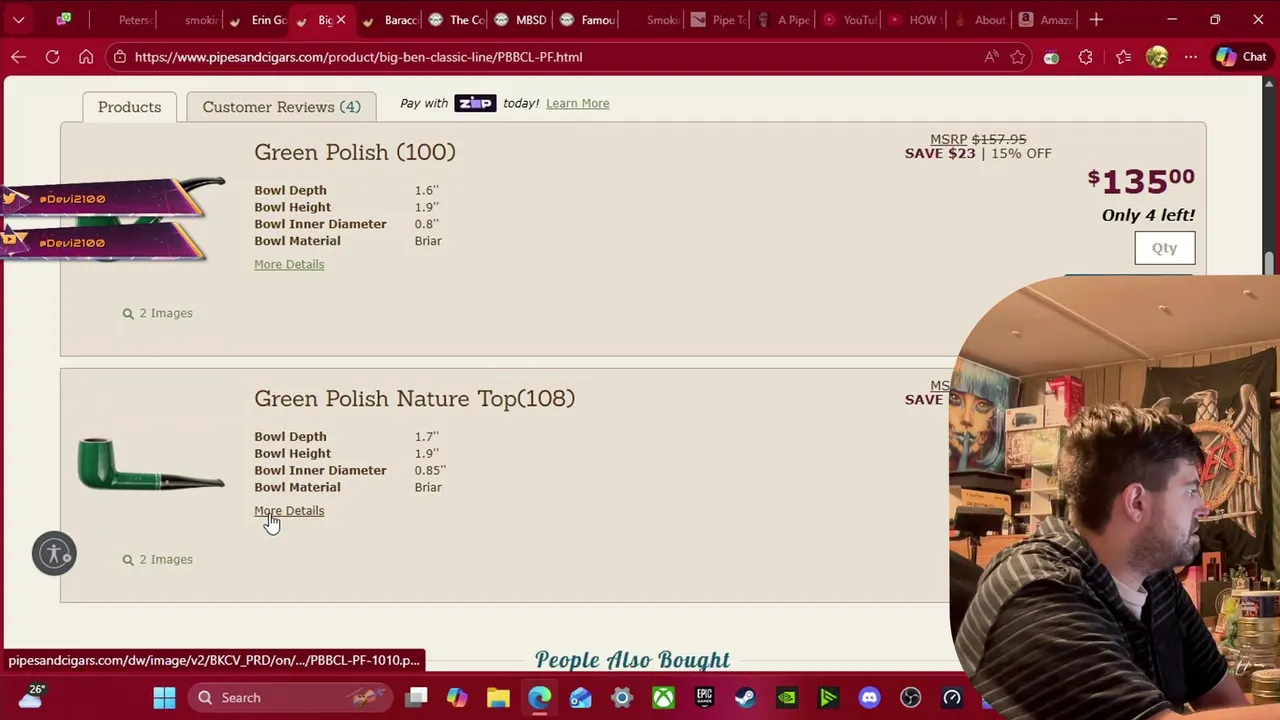Switch to the Peterson tab
The width and height of the screenshot is (1280, 720).
coord(125,20)
